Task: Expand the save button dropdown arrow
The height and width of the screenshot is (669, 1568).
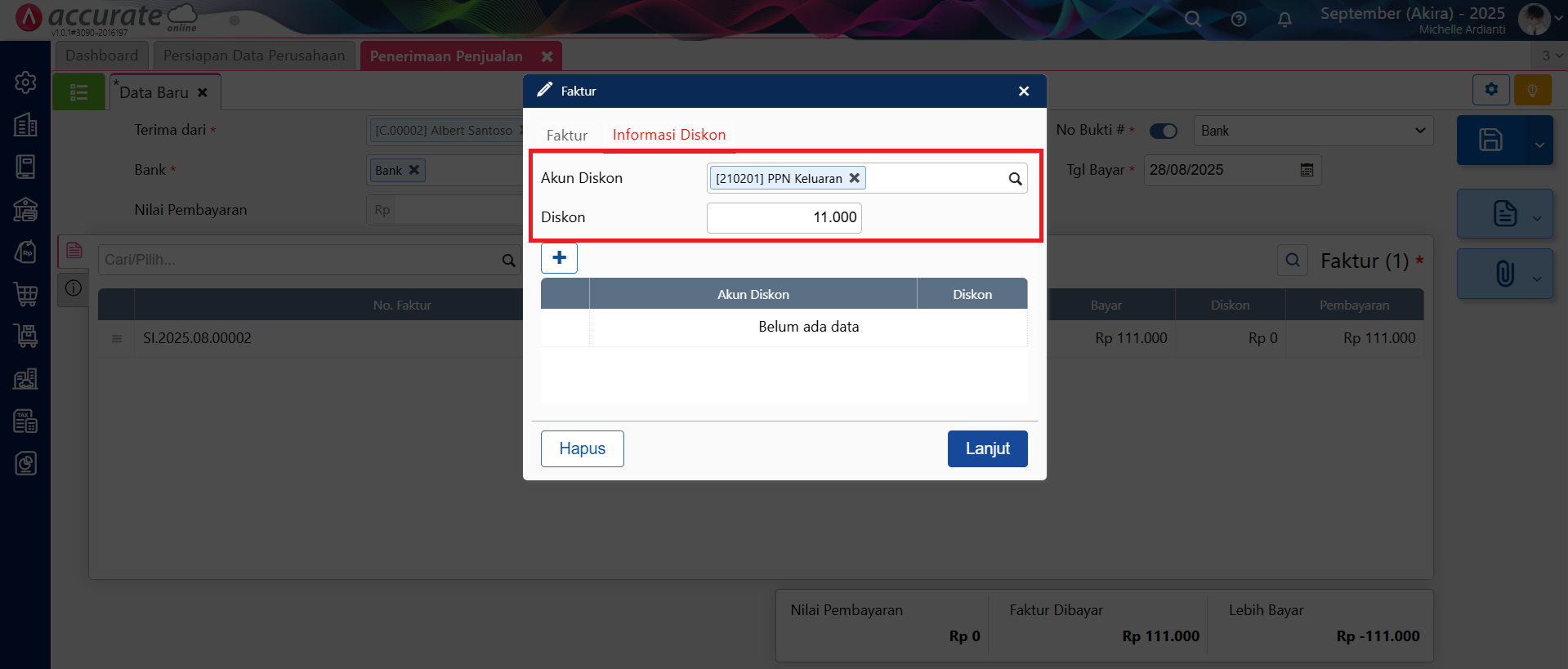Action: click(x=1539, y=145)
